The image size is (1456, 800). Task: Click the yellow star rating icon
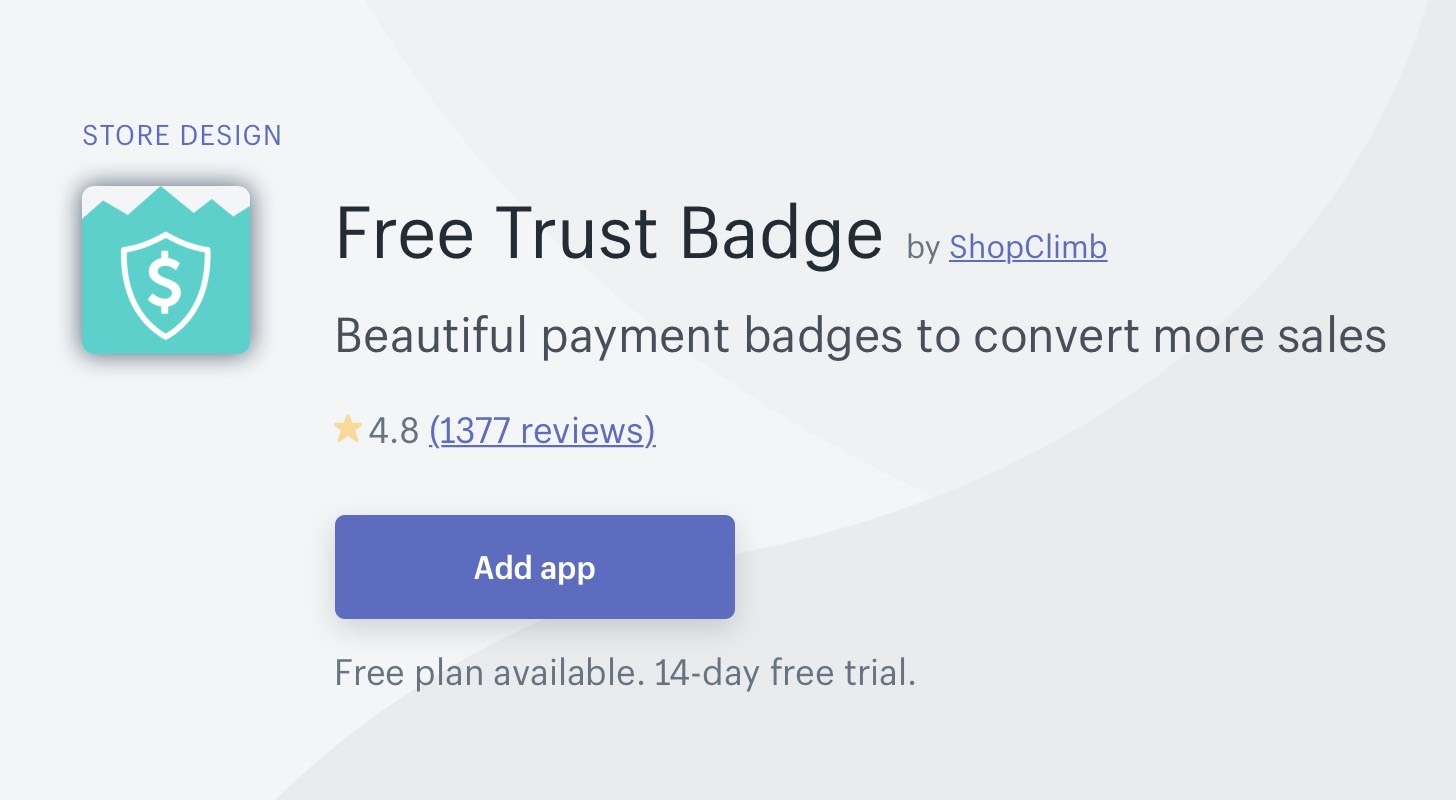tap(348, 431)
